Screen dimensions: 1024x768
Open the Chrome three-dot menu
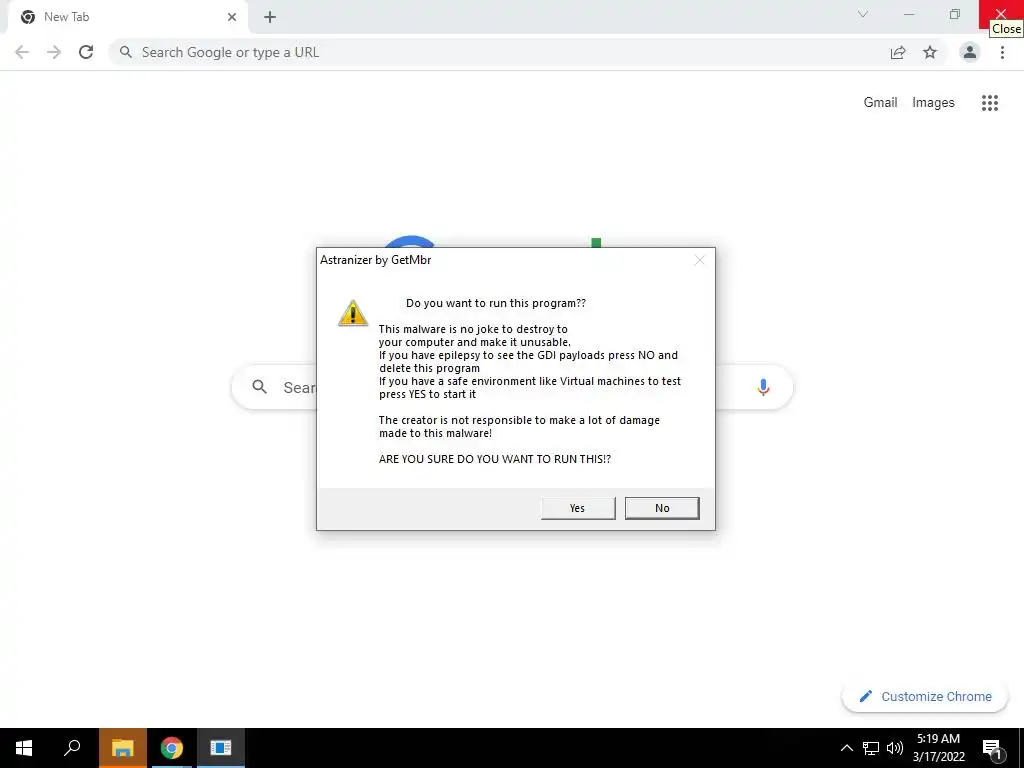point(1002,52)
